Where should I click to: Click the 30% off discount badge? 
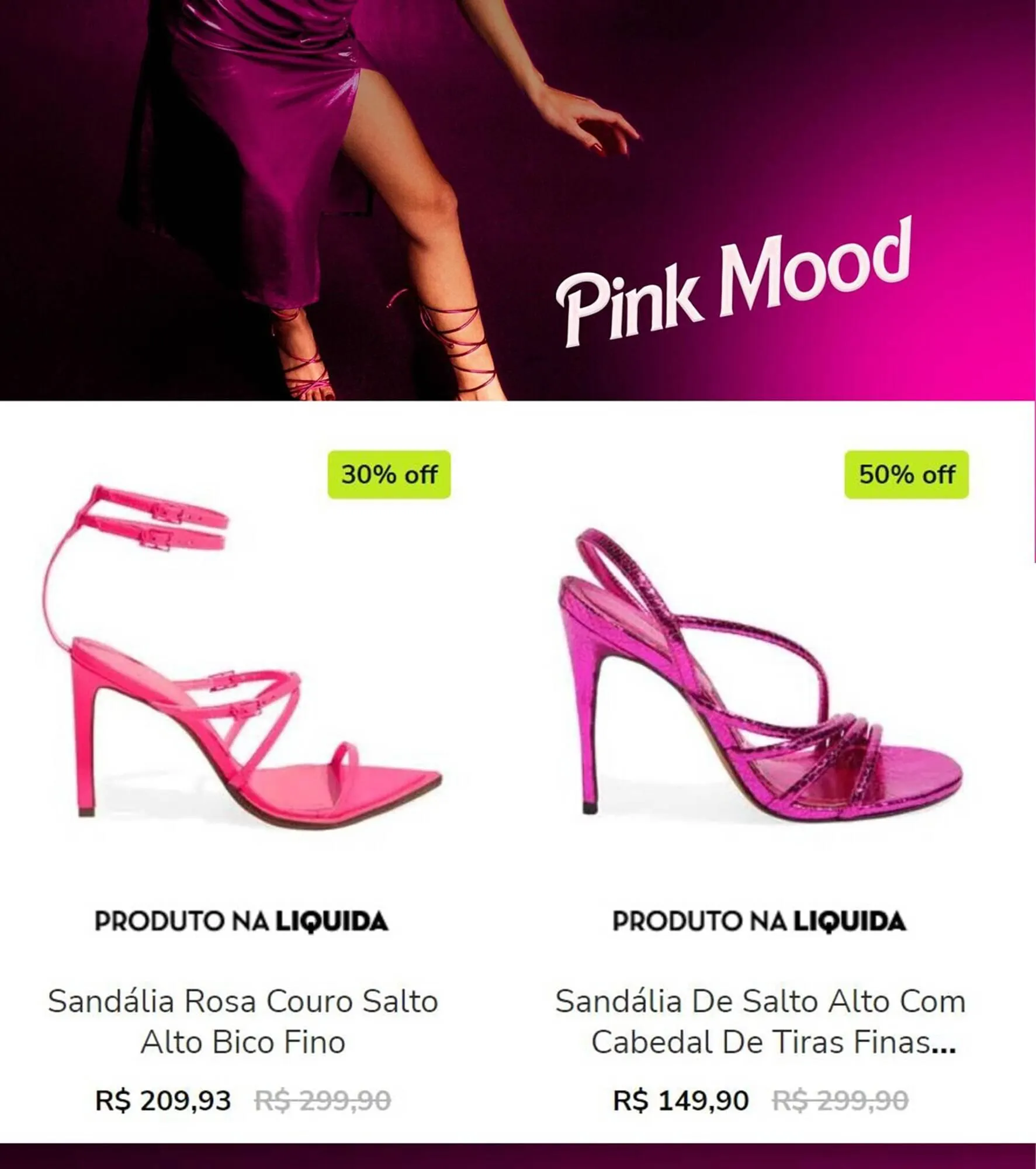(x=389, y=475)
